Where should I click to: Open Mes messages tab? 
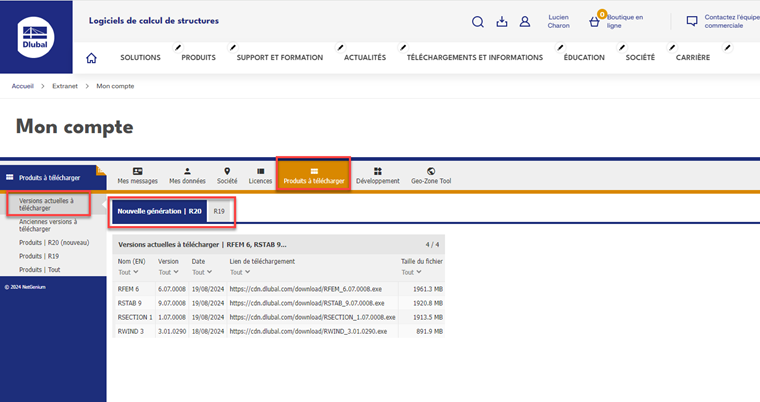tap(138, 176)
